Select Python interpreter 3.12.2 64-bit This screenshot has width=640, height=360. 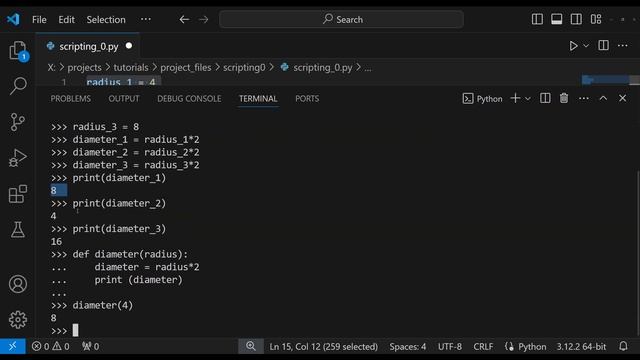click(x=581, y=347)
